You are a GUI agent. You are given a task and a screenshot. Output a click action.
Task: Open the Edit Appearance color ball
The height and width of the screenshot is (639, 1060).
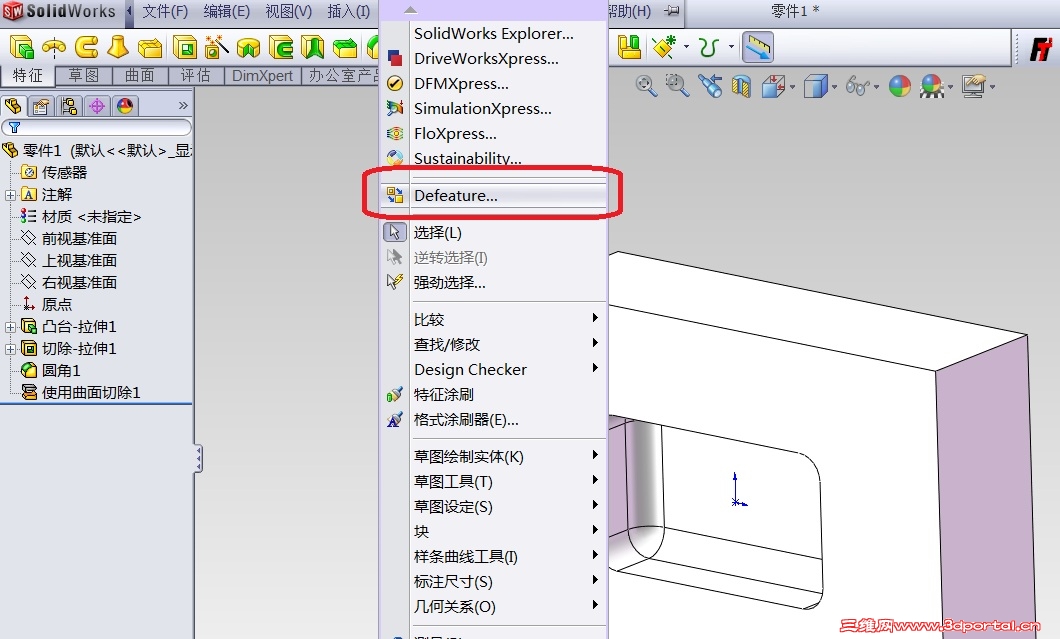tap(900, 86)
